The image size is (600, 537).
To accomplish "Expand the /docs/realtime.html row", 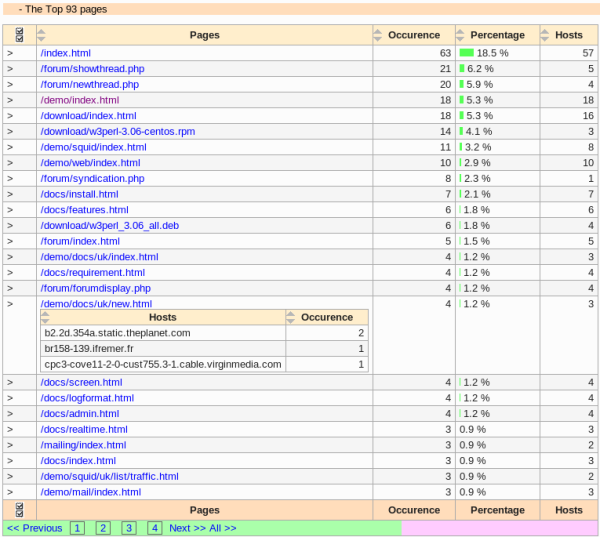I will (x=10, y=429).
